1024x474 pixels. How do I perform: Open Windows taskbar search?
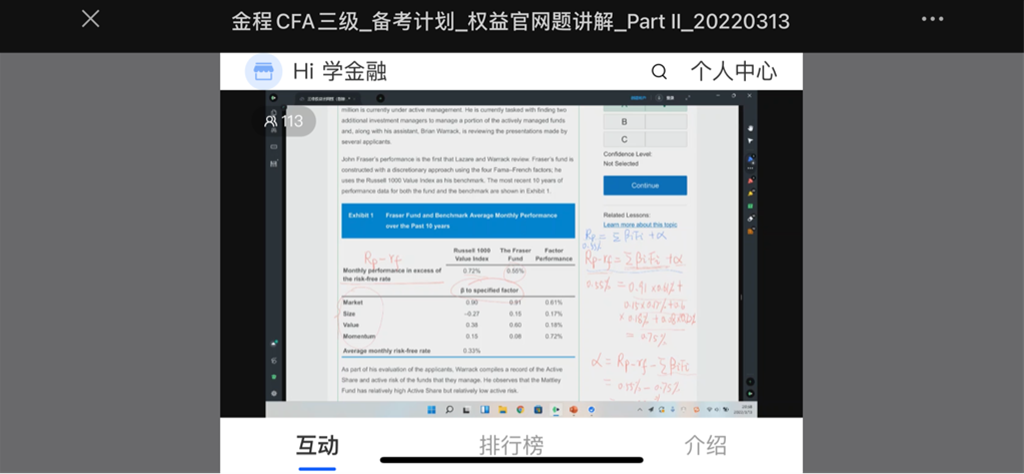[x=449, y=410]
